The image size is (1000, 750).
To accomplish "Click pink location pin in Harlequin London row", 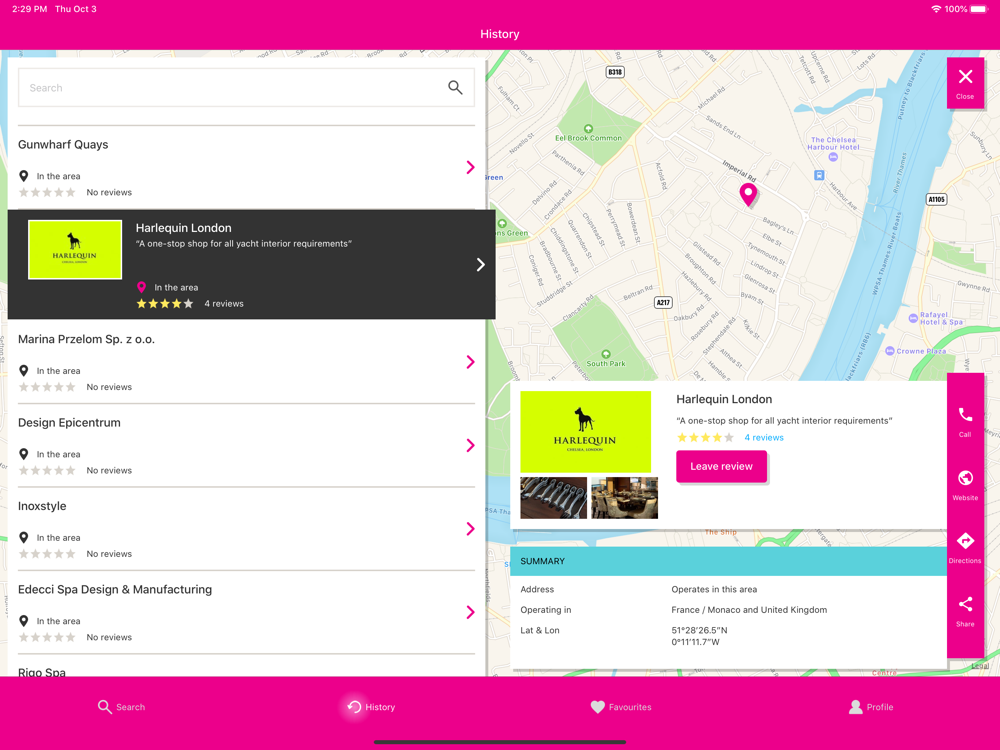I will point(142,288).
